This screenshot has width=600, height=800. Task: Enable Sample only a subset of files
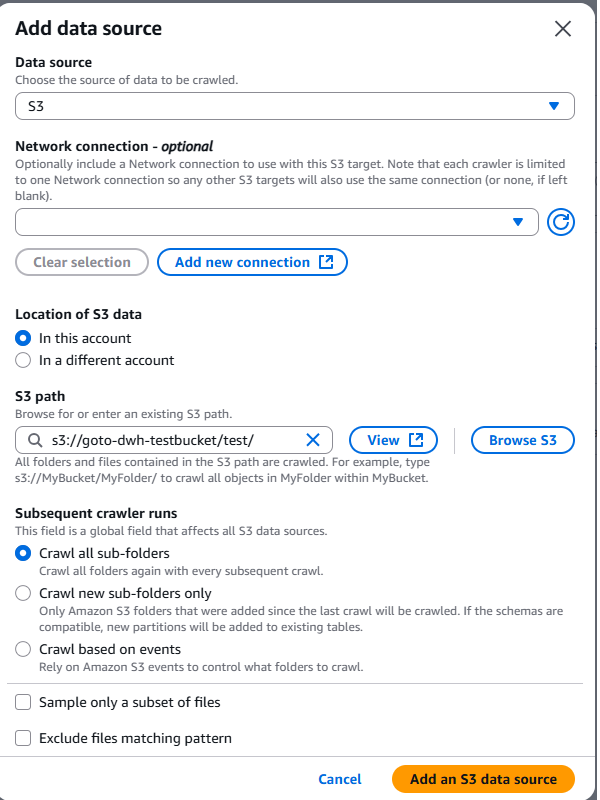pyautogui.click(x=24, y=702)
